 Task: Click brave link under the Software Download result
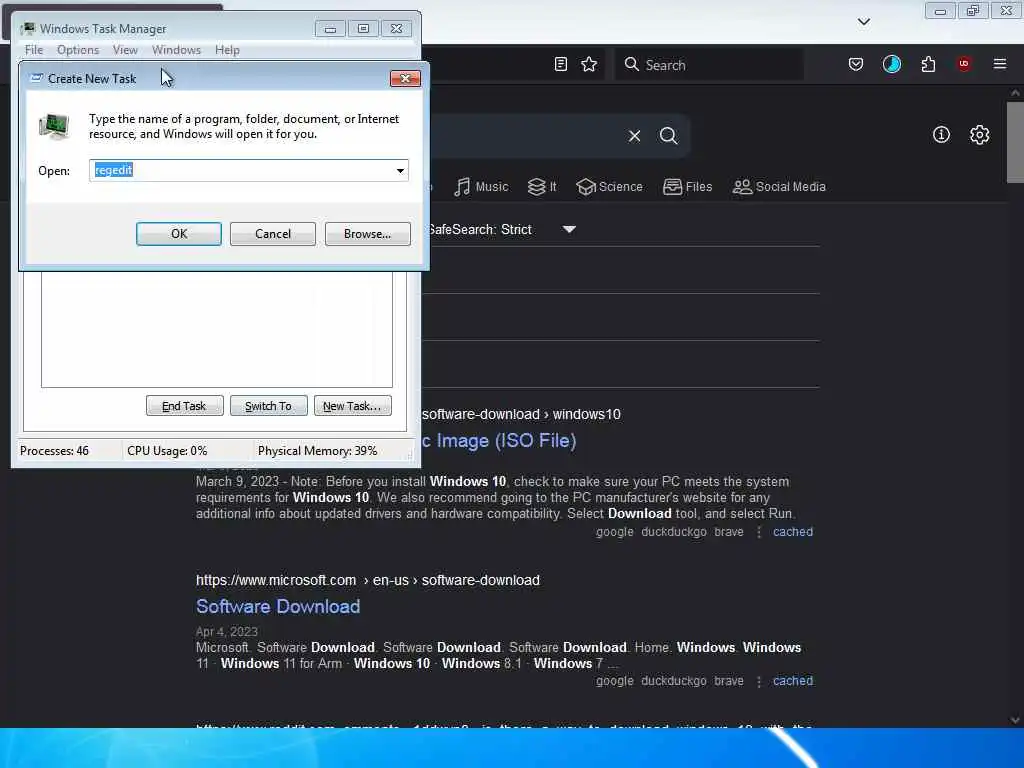click(729, 680)
